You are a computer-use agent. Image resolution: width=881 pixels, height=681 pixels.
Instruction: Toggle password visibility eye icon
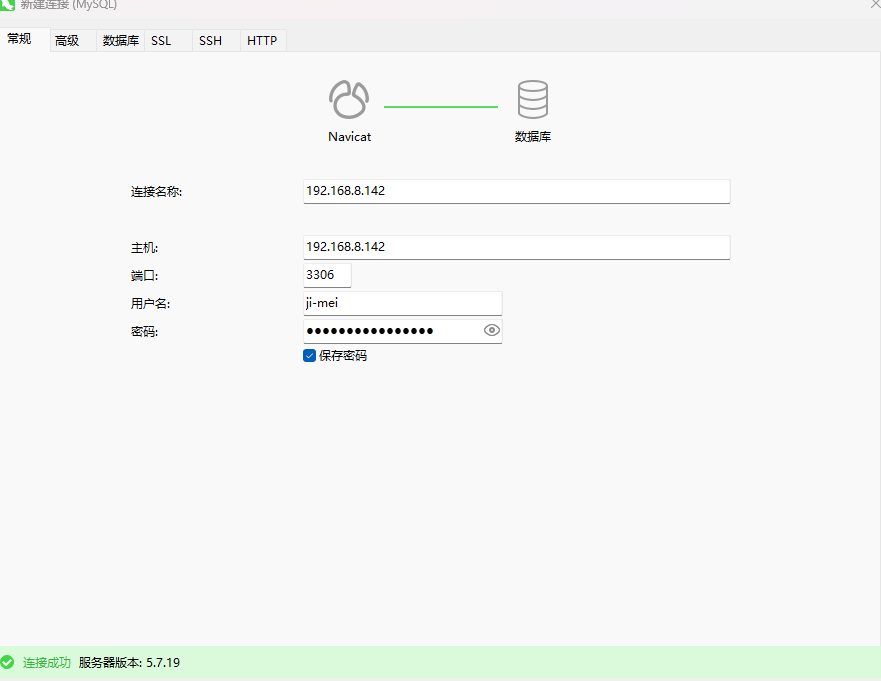click(x=492, y=330)
